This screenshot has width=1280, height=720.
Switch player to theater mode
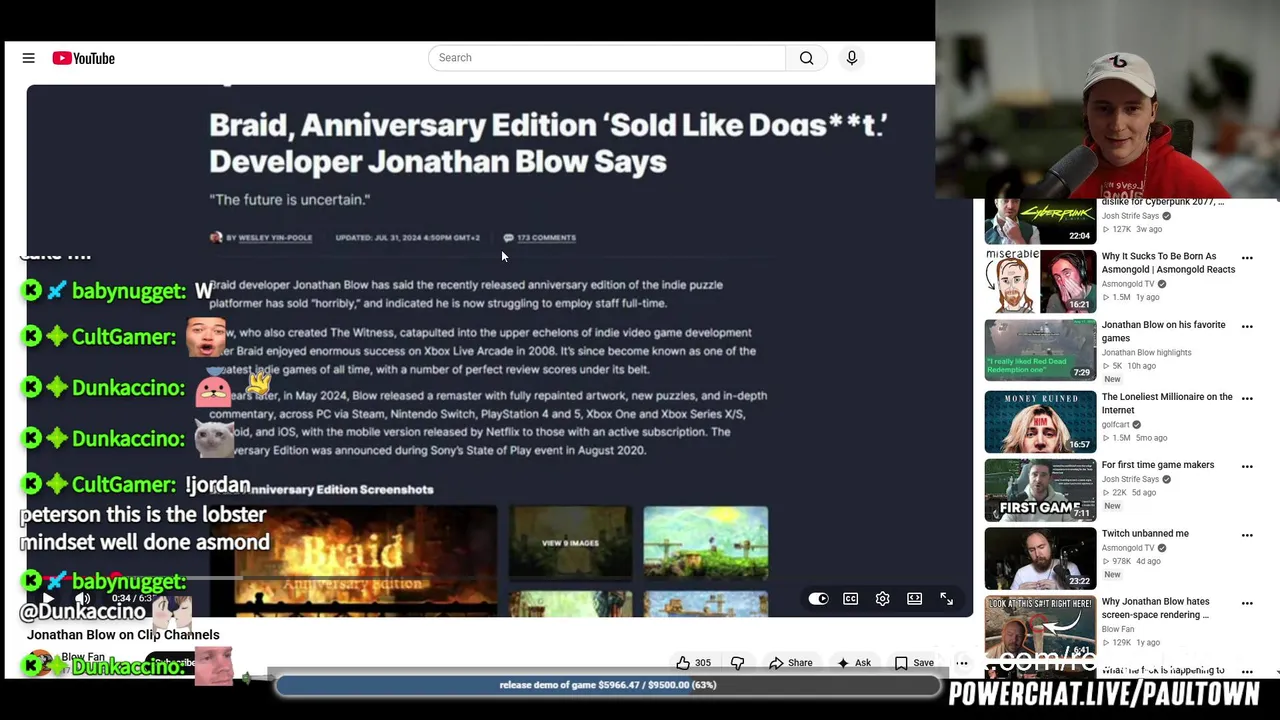pos(914,599)
